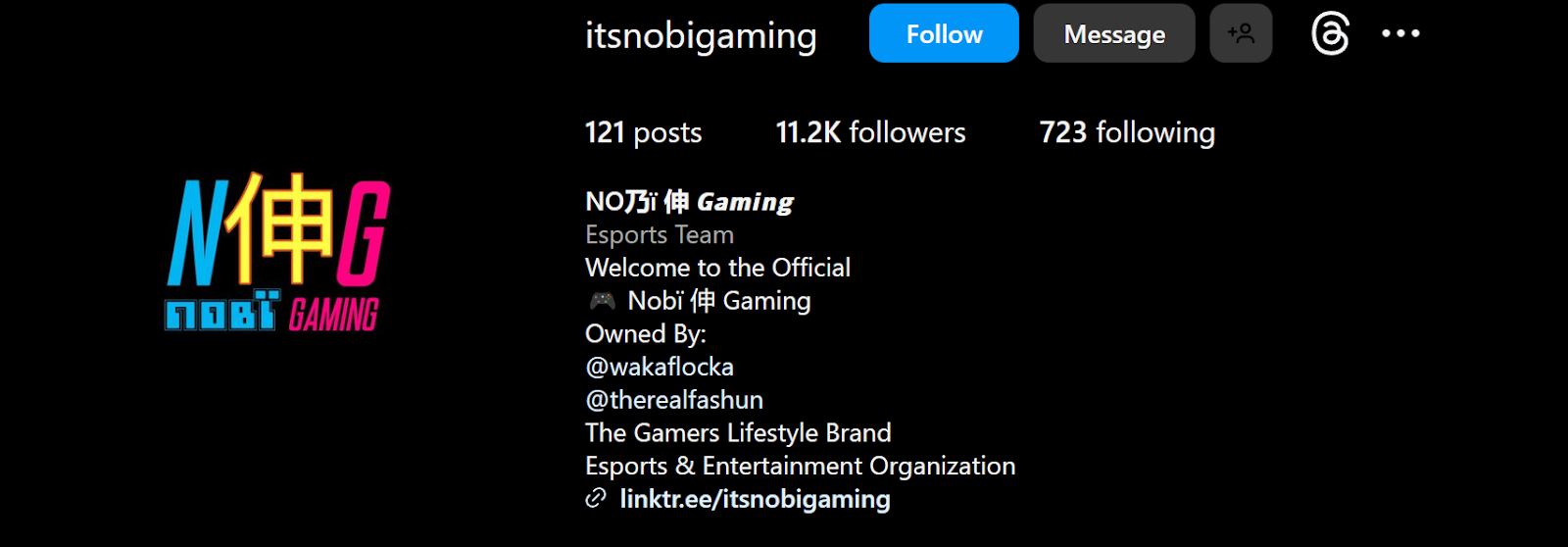Show similar accounts via add-person icon
The image size is (1568, 547).
tap(1240, 34)
